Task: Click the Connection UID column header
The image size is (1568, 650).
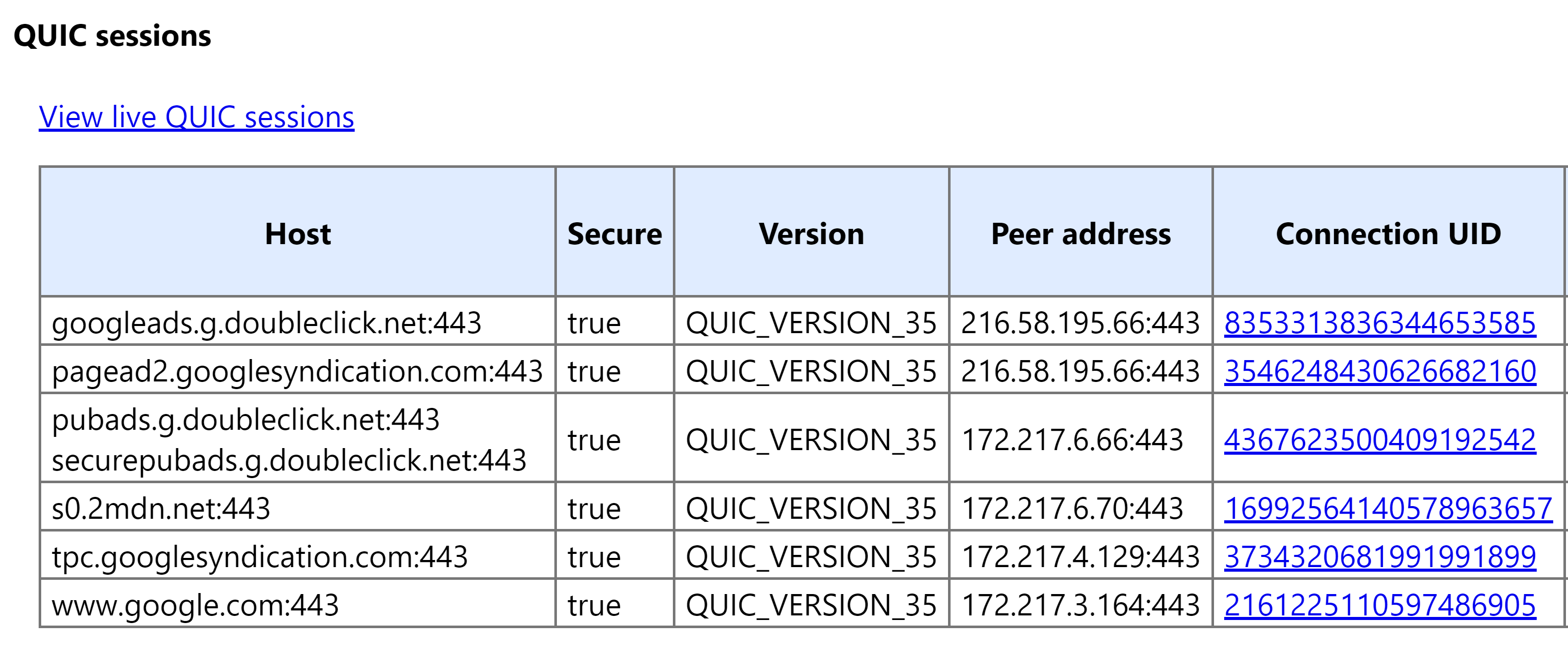Action: point(1388,234)
